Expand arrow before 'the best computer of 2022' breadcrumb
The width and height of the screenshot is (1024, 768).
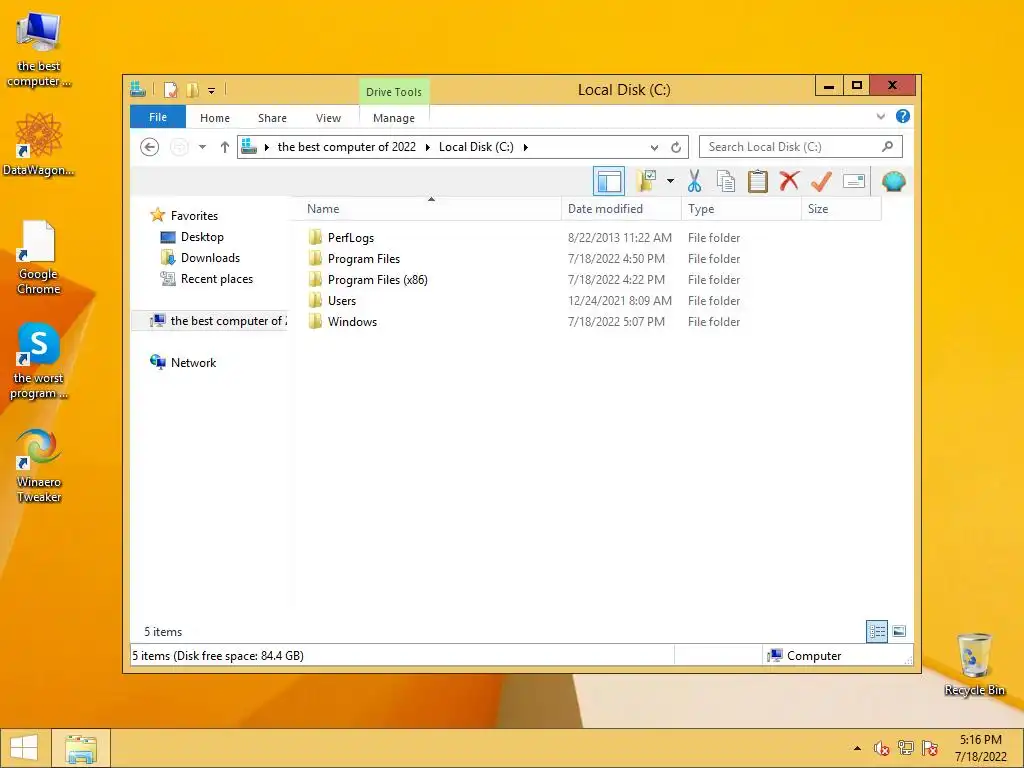(266, 147)
